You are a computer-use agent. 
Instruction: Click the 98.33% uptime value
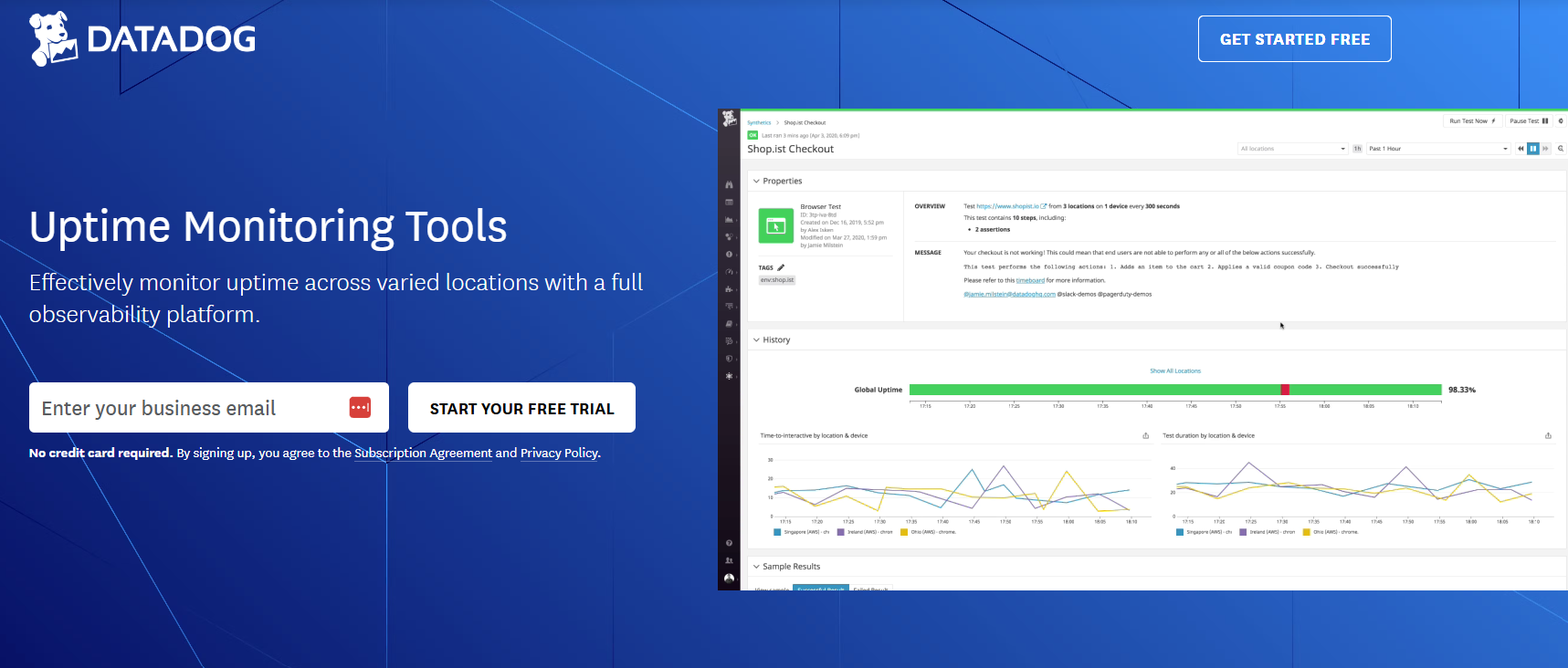[x=1461, y=390]
